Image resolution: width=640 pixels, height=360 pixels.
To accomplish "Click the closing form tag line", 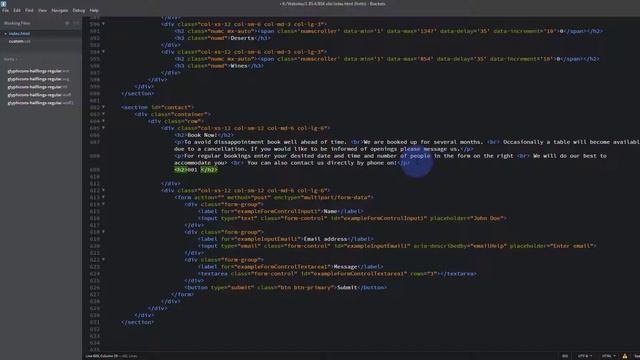I will click(182, 295).
